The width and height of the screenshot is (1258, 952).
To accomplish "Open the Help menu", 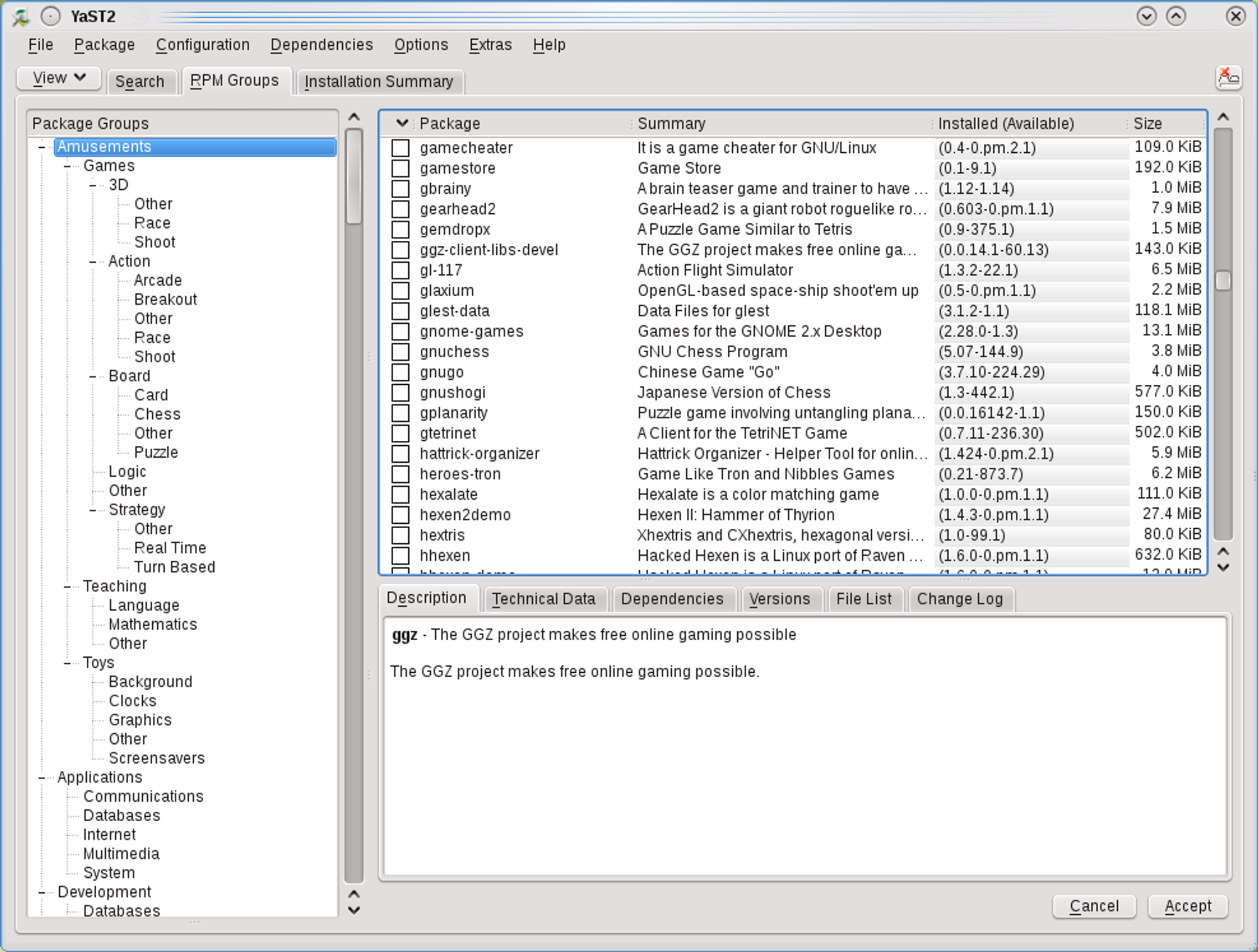I will tap(549, 45).
